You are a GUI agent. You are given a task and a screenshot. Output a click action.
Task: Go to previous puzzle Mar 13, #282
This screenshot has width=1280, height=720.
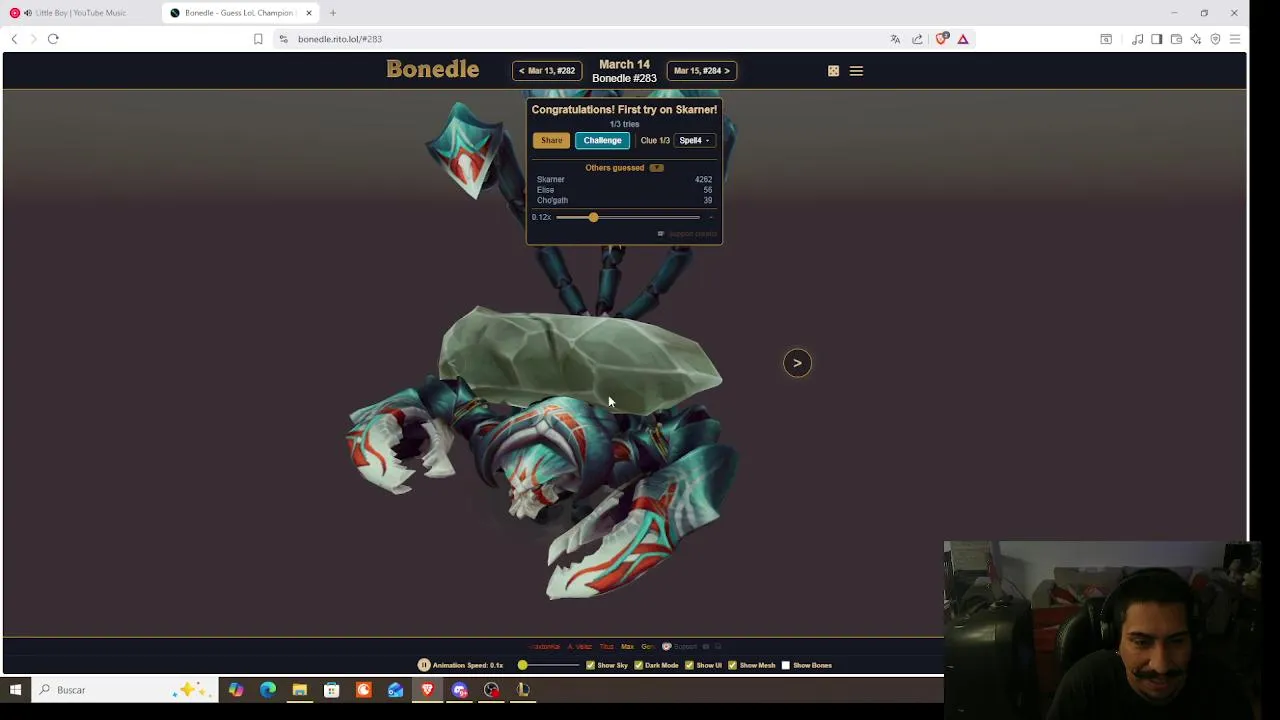547,71
